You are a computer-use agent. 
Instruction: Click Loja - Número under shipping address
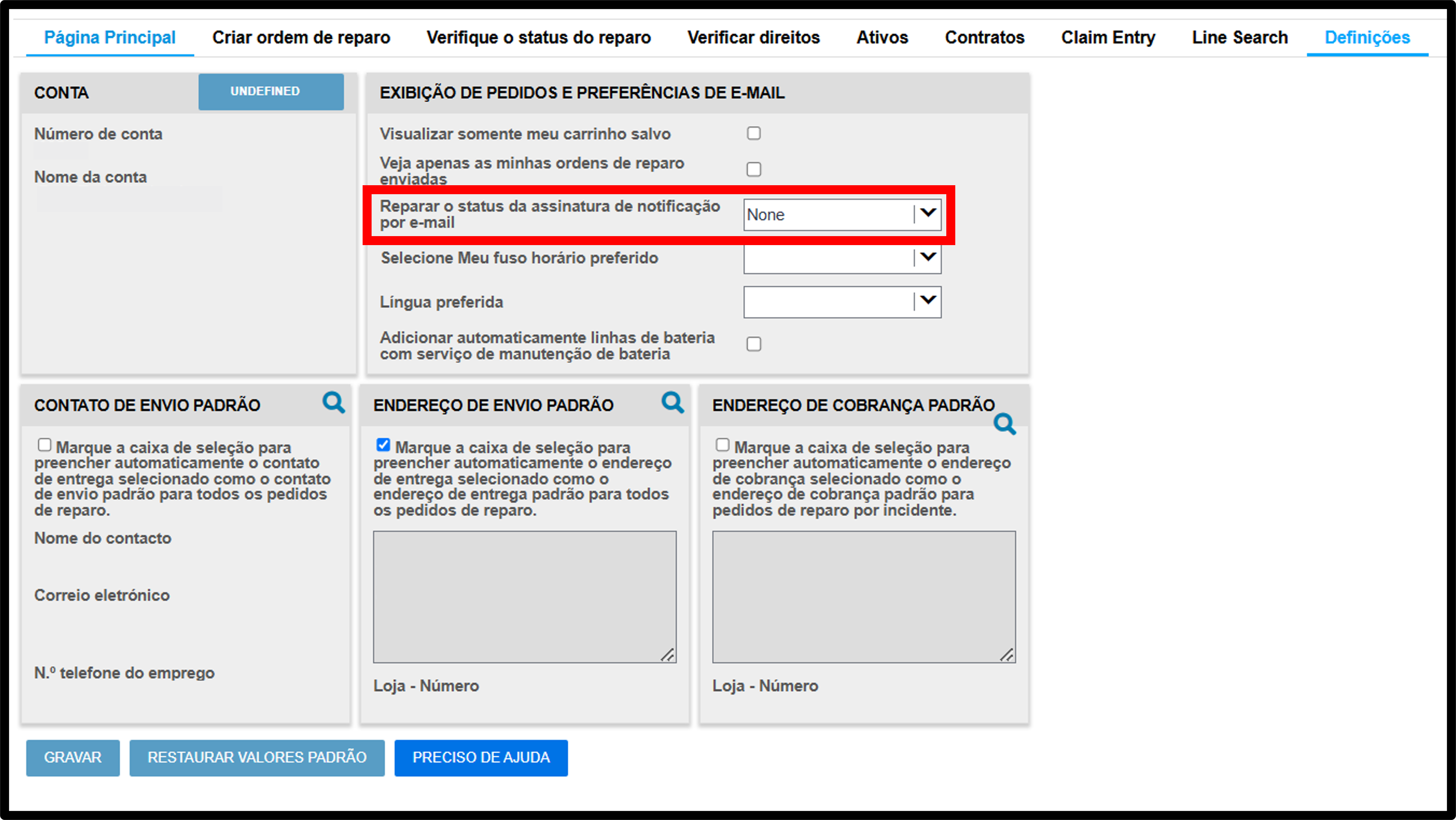(x=426, y=686)
